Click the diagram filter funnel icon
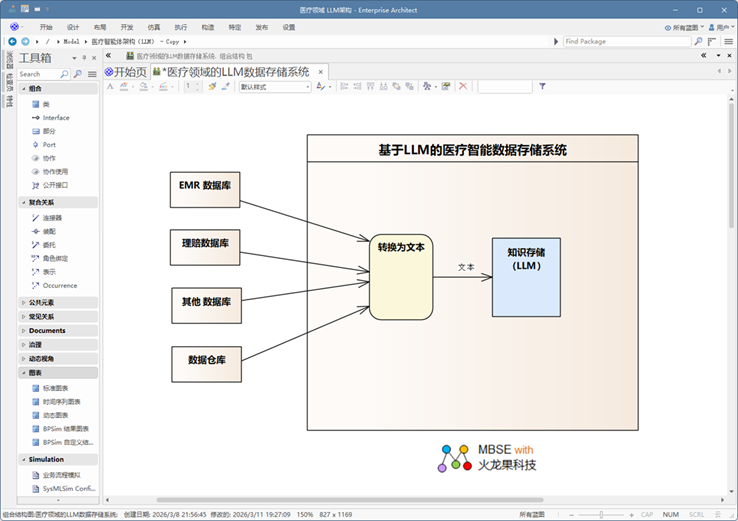Viewport: 738px width, 521px height. pyautogui.click(x=543, y=87)
